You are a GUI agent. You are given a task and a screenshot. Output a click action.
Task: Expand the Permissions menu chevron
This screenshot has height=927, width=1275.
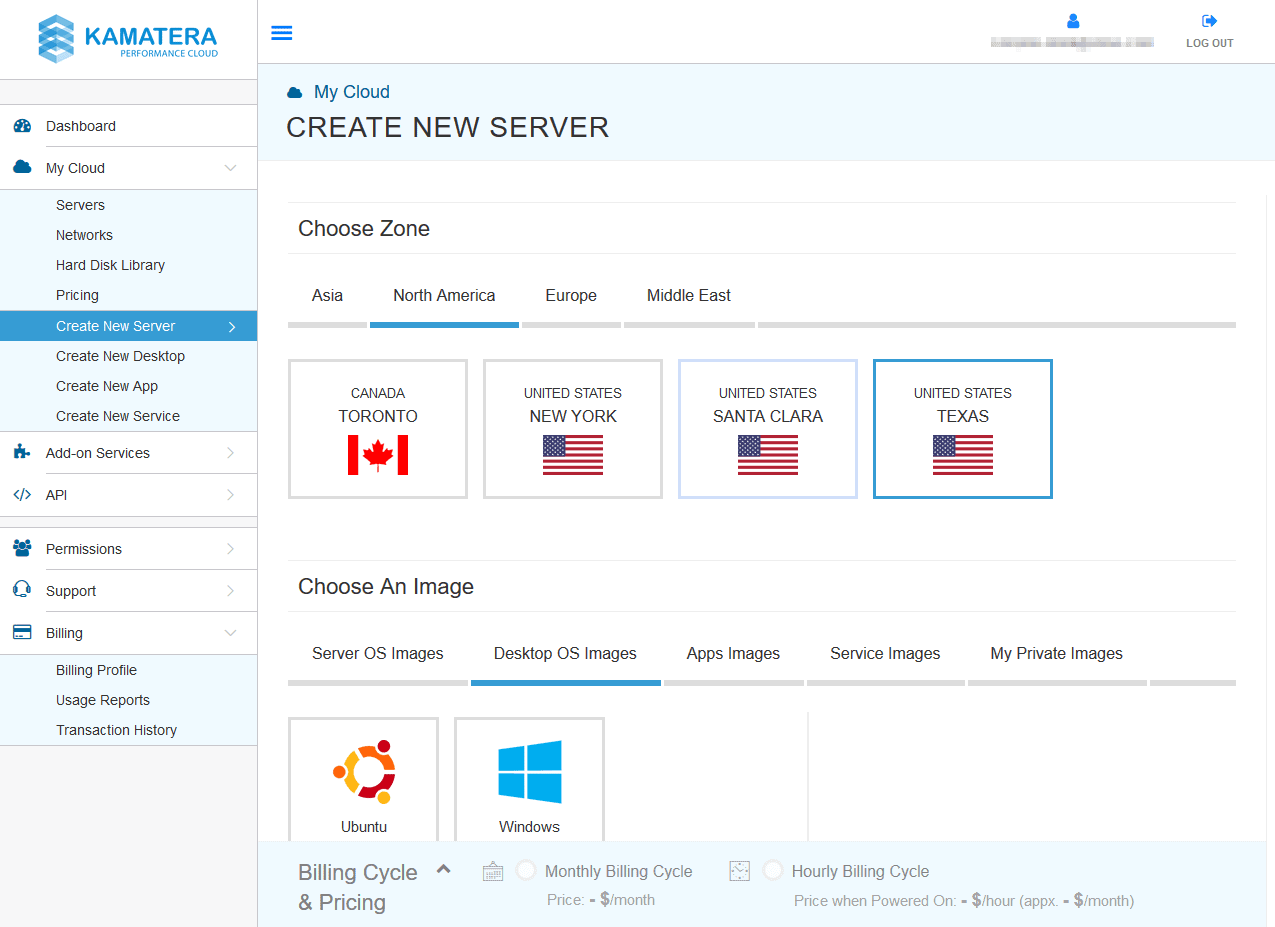coord(231,549)
